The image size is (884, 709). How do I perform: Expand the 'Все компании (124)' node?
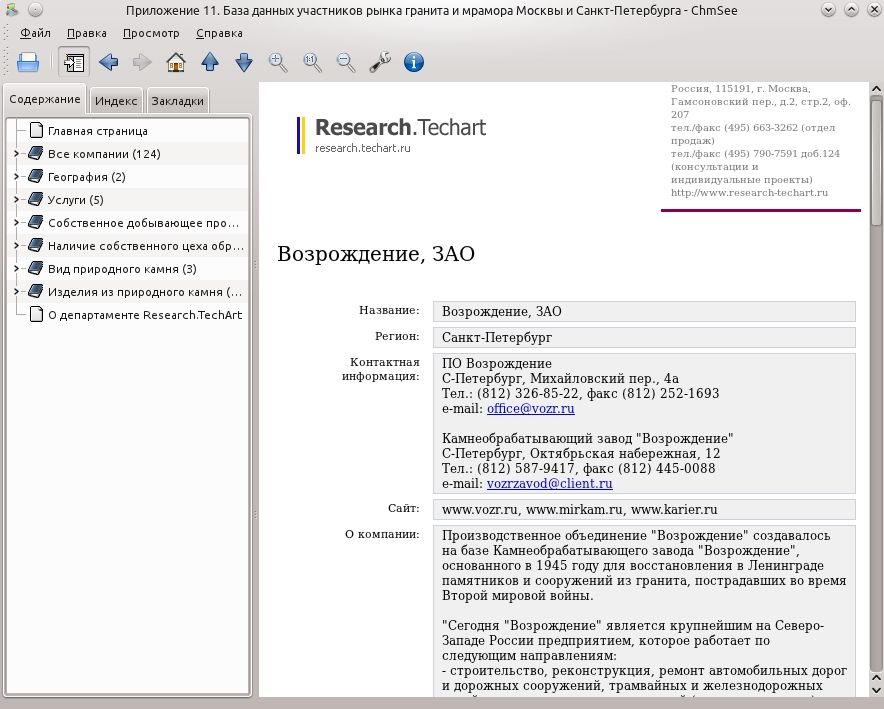(x=16, y=153)
